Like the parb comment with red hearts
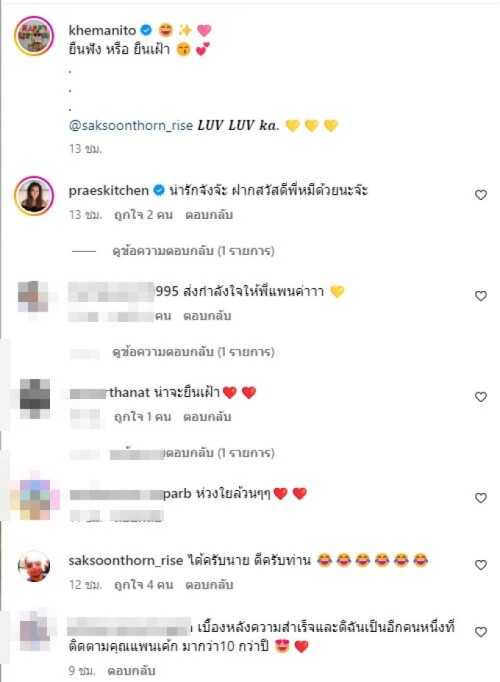 480,498
